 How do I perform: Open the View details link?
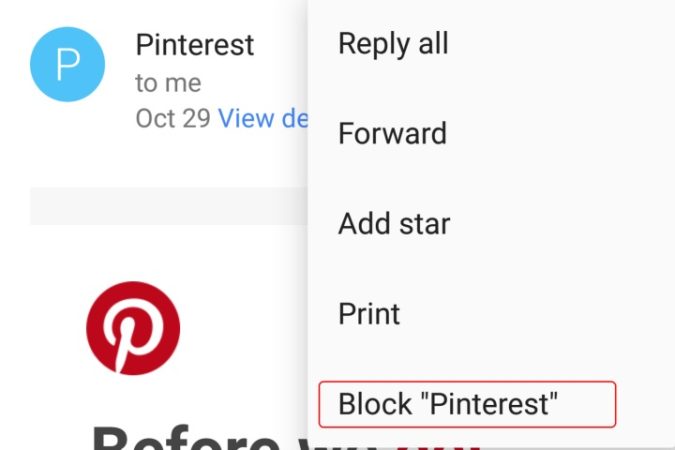click(x=263, y=118)
